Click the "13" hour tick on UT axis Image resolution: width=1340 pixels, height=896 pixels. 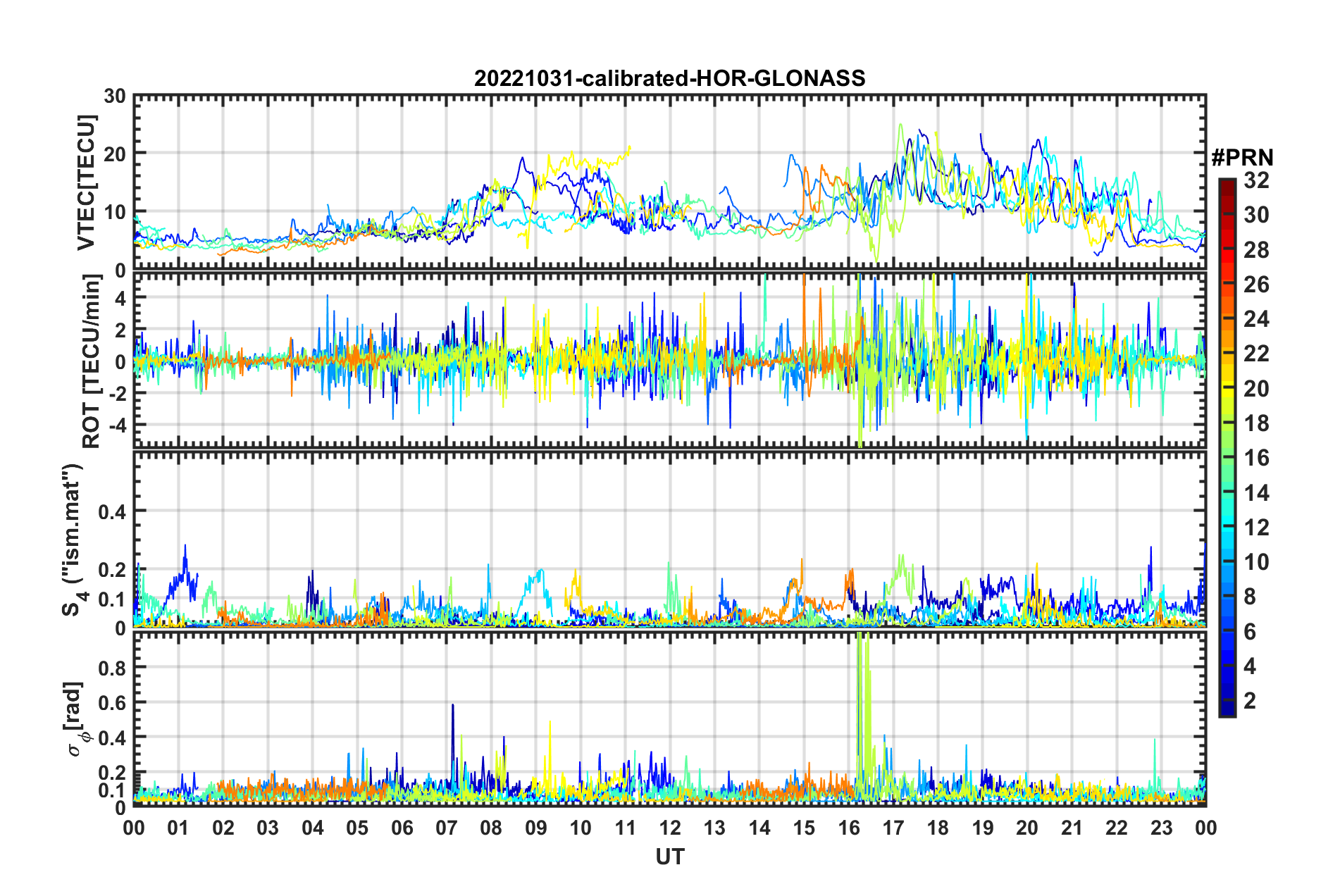[714, 828]
